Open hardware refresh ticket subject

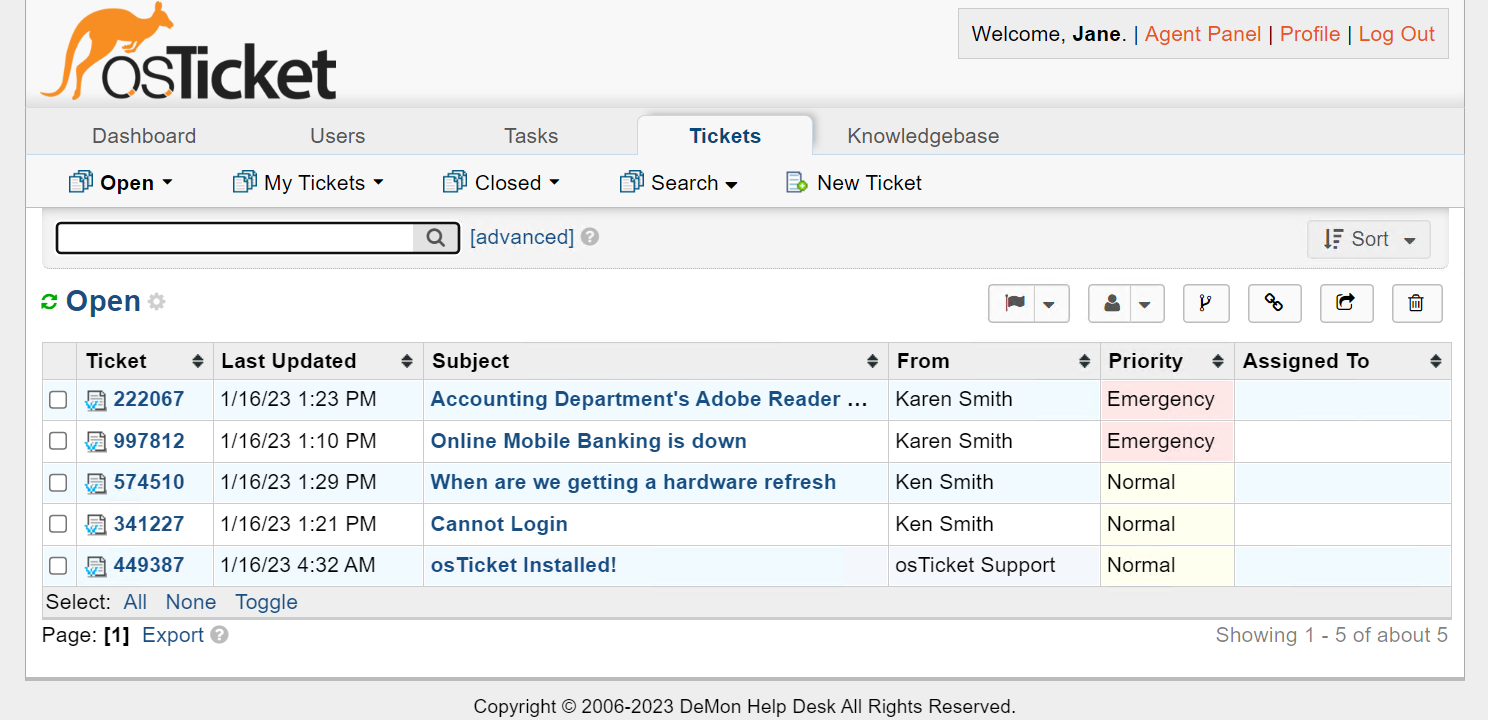(633, 482)
